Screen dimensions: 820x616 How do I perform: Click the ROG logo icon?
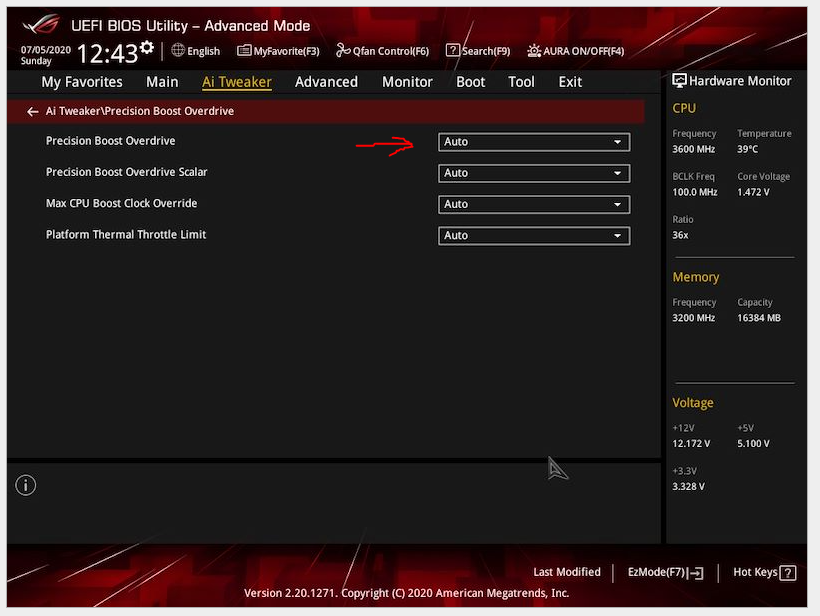[x=42, y=25]
